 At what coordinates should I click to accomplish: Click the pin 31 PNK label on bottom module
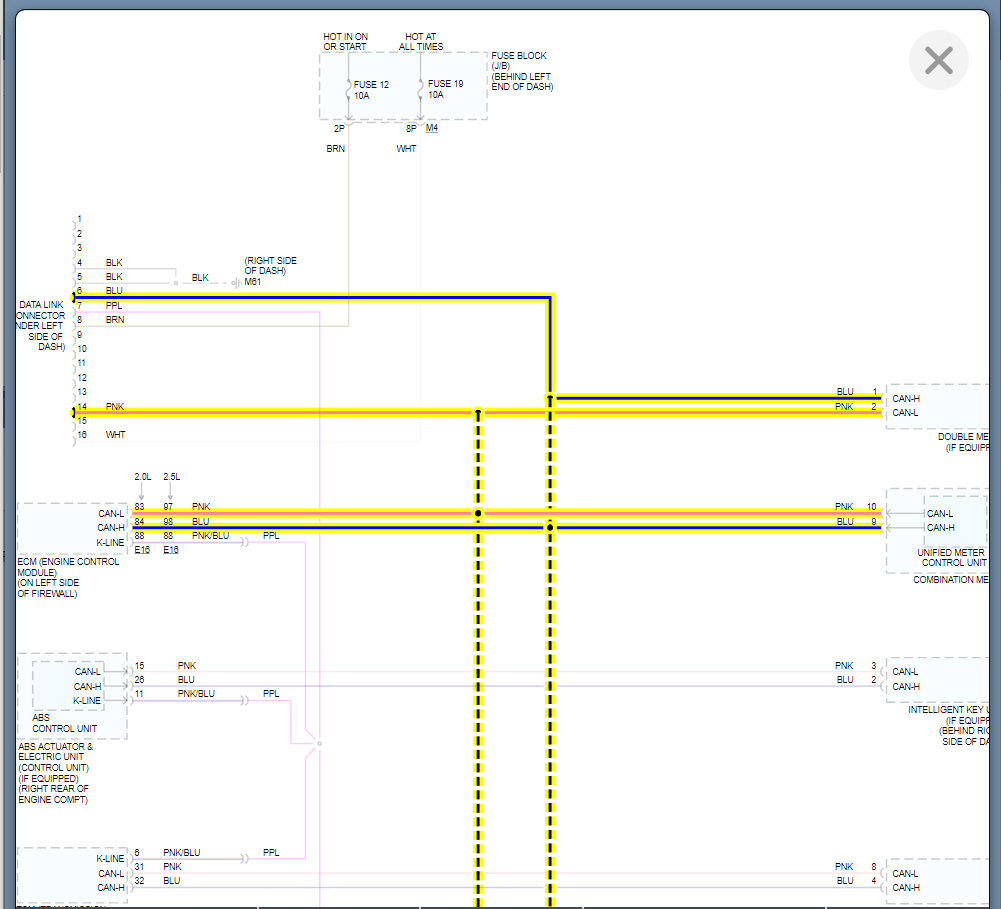(x=172, y=866)
